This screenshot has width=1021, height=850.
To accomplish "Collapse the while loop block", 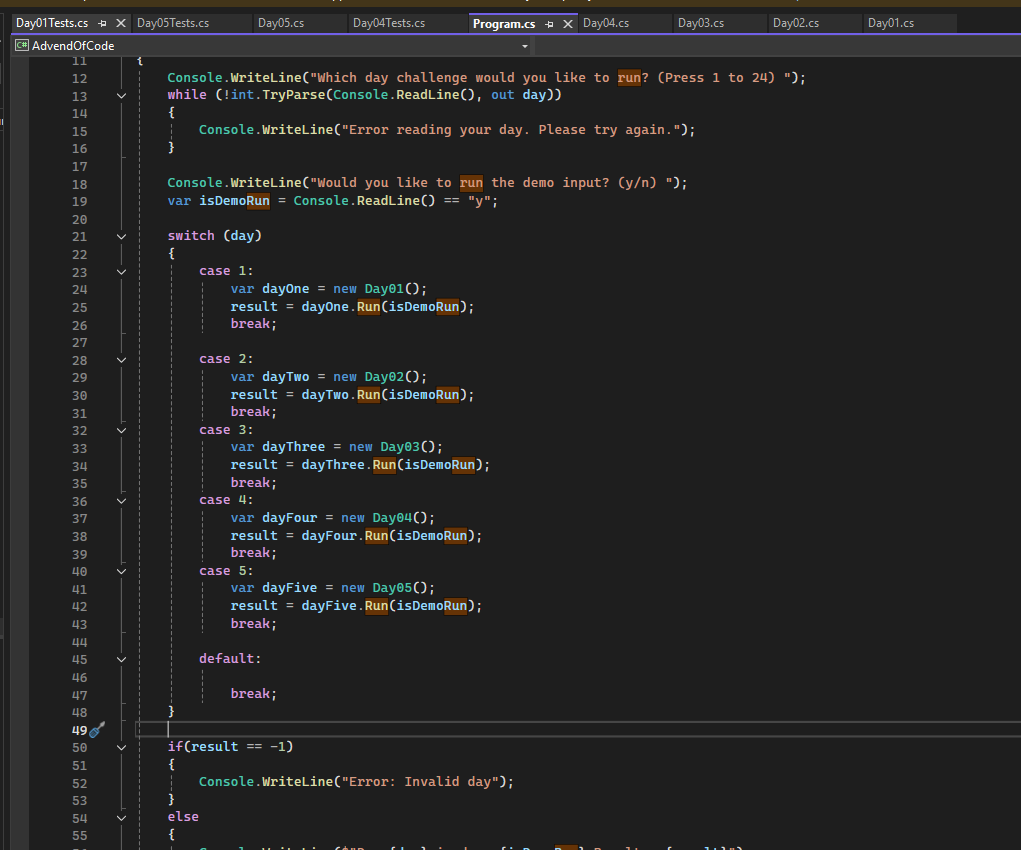I will point(121,96).
